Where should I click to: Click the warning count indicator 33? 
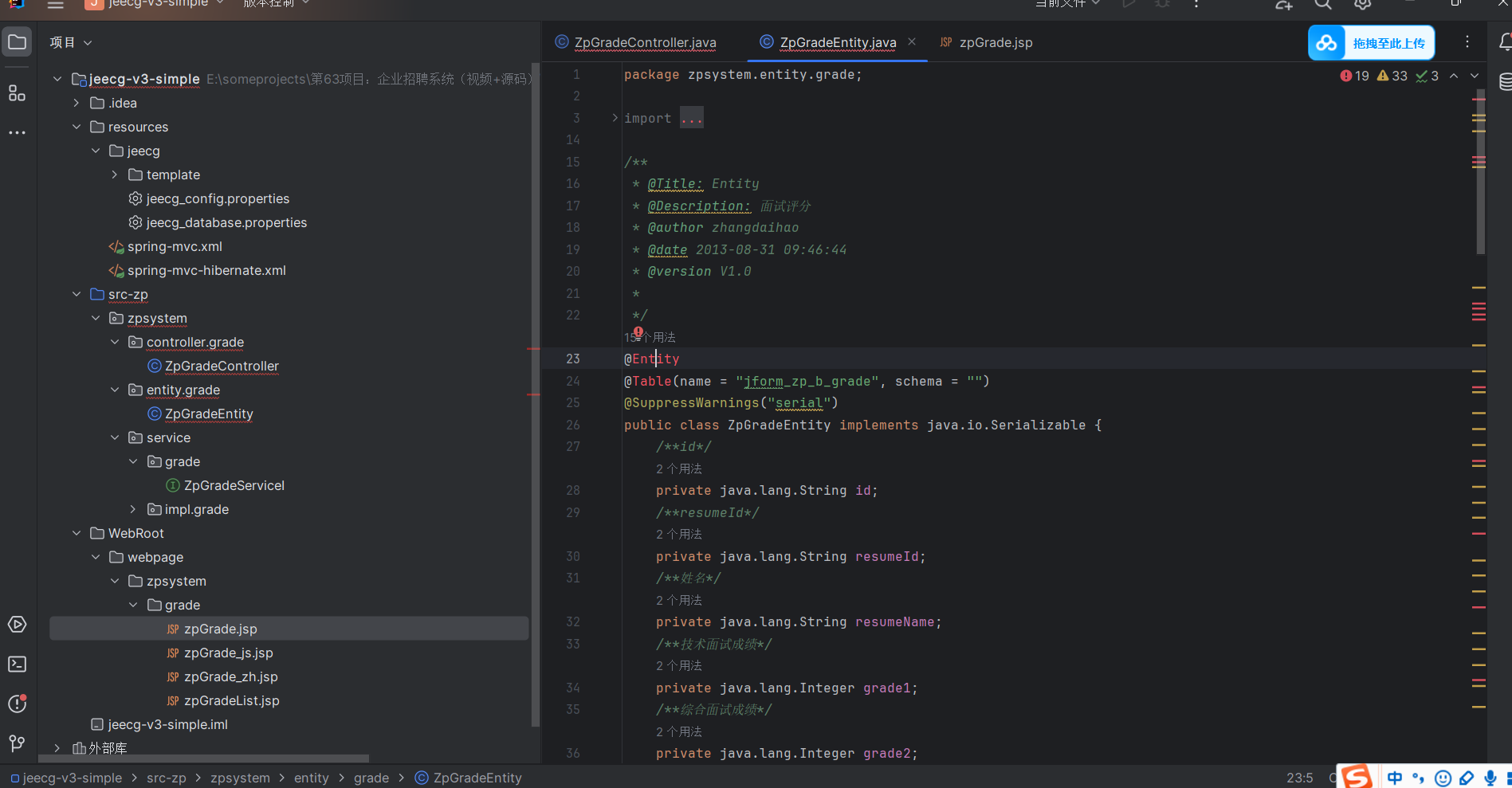click(x=1392, y=76)
